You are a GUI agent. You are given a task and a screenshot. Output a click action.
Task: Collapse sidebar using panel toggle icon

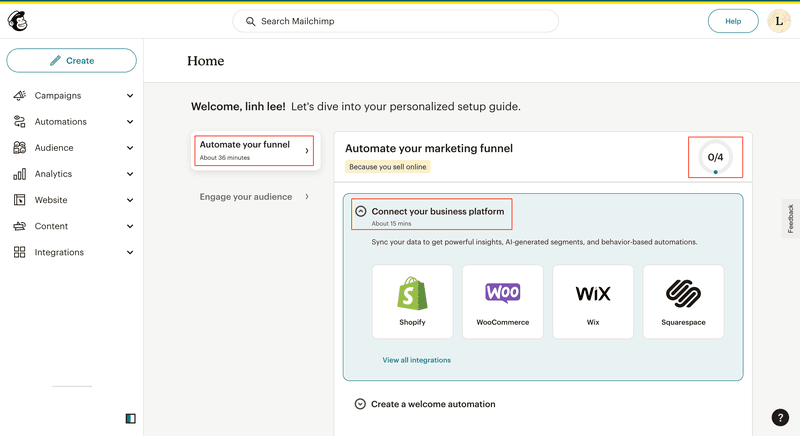(x=130, y=419)
